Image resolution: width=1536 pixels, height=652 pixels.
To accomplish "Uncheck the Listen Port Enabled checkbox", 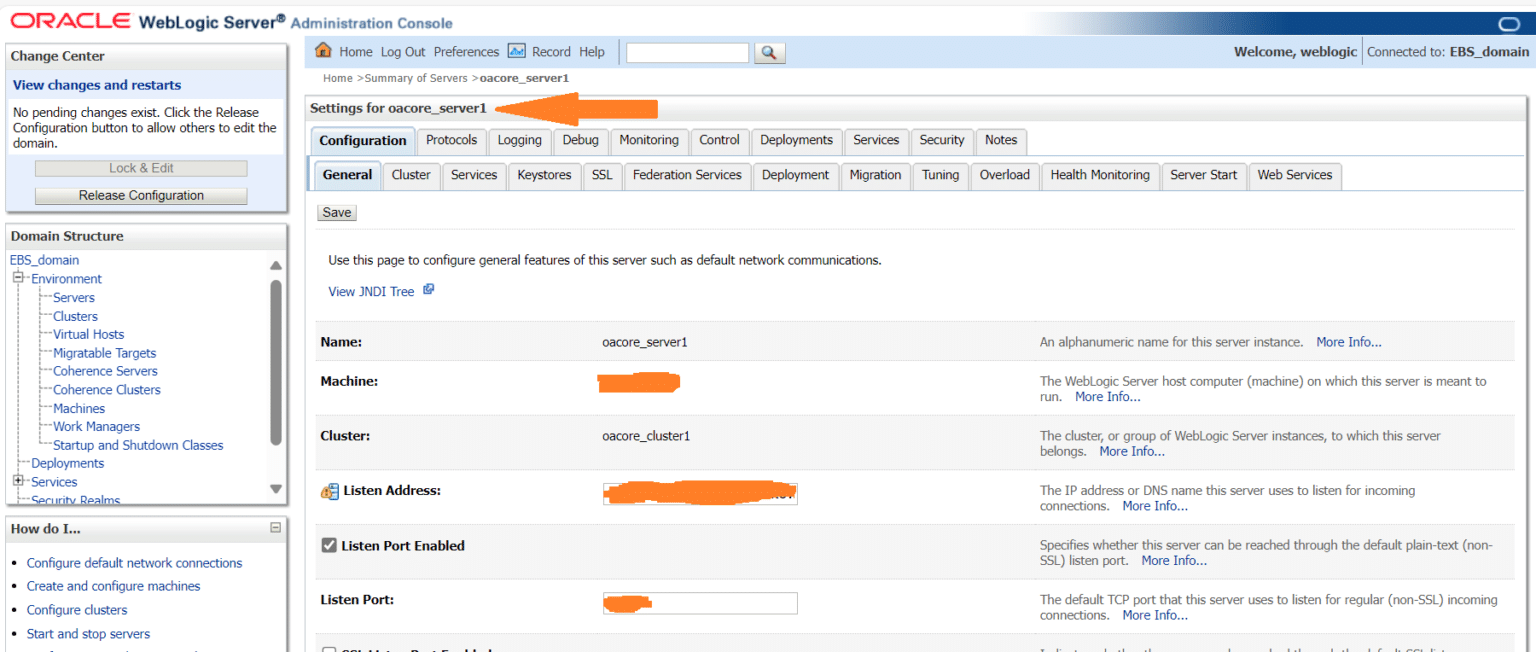I will click(x=329, y=546).
